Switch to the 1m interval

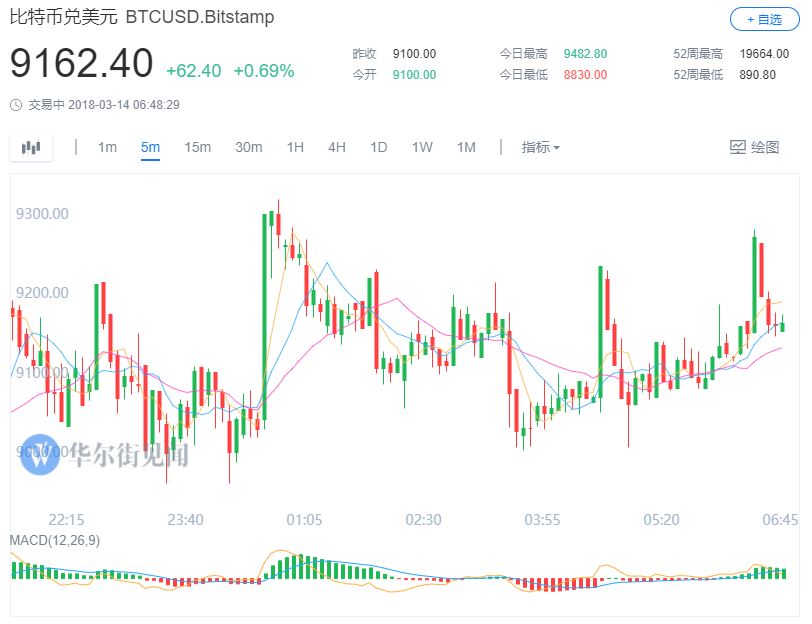pyautogui.click(x=107, y=148)
